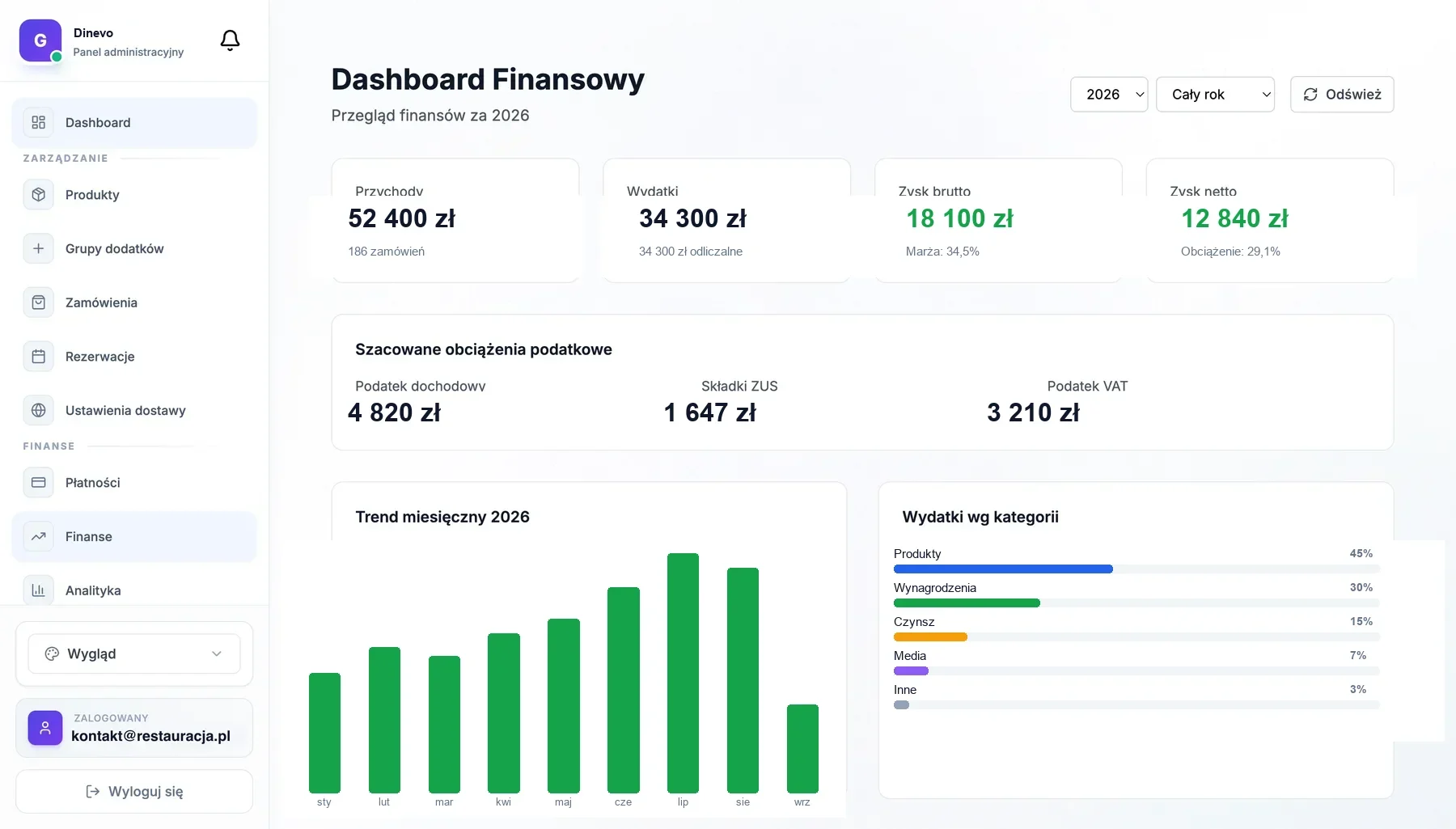Click the 4 820 zł income tax value
Screen dimensions: 1456x829
click(394, 412)
